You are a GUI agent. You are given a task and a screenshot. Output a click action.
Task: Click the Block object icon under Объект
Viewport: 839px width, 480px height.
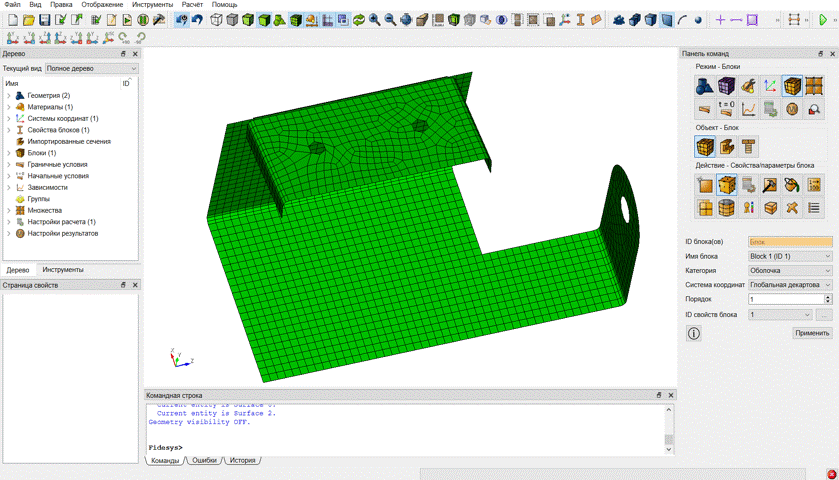705,146
